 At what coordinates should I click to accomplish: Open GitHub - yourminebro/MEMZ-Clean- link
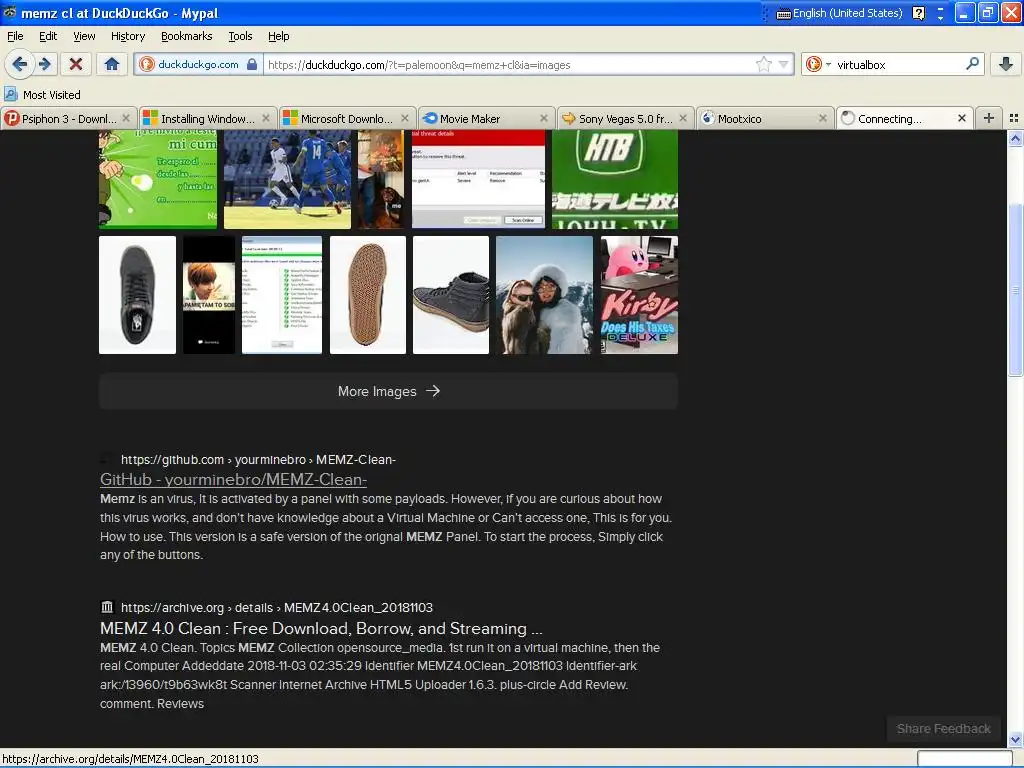pos(233,479)
